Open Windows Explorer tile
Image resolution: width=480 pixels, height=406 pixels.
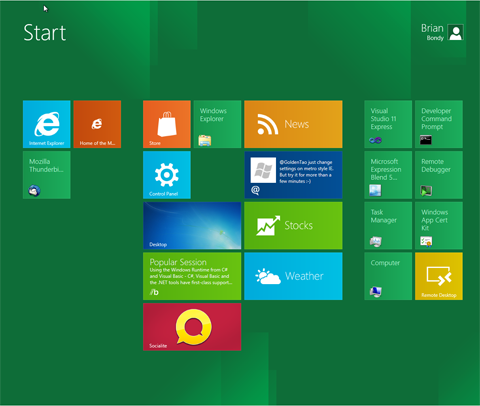pos(217,124)
